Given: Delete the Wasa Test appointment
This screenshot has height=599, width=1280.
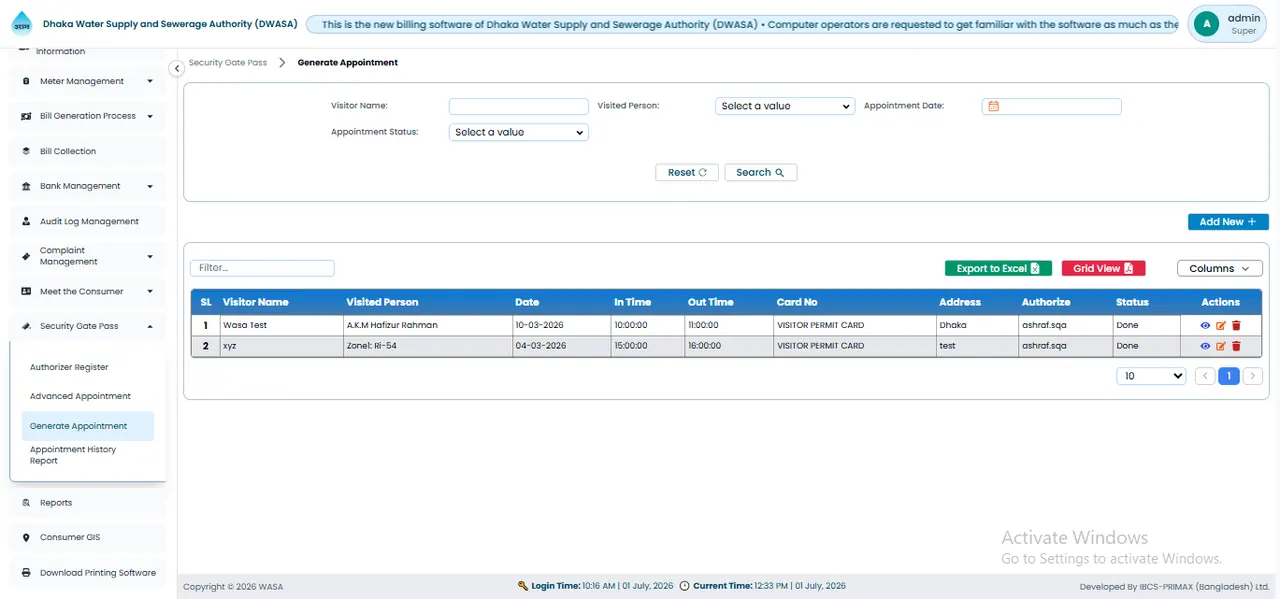Looking at the screenshot, I should point(1236,325).
